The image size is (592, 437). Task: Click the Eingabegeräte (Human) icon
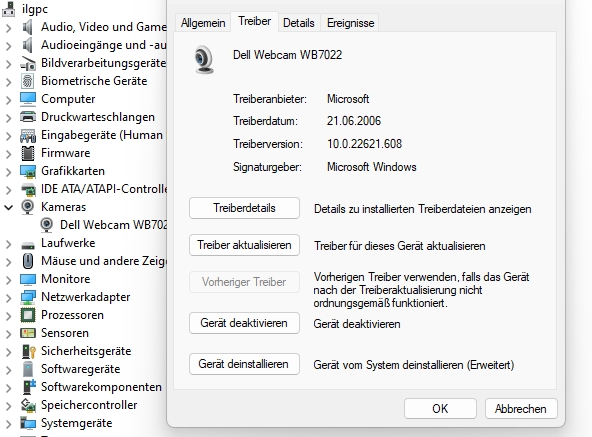[28, 135]
